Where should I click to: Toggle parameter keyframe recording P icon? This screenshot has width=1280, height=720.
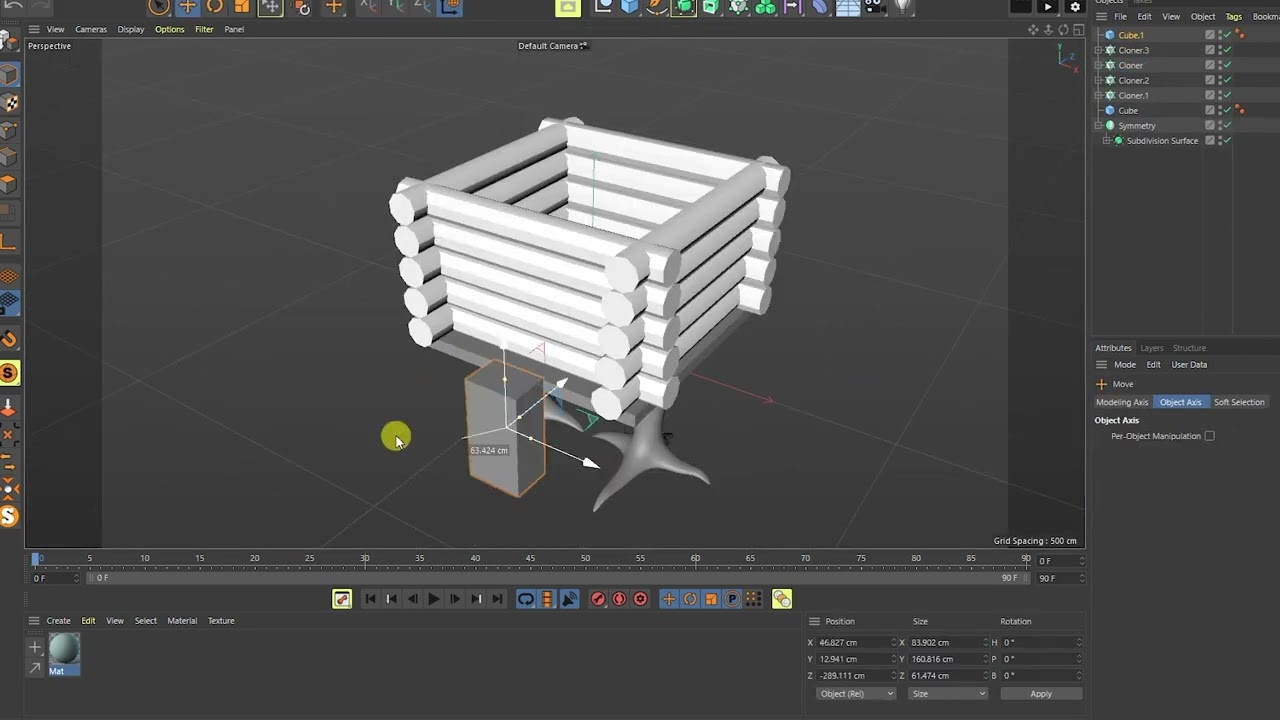tap(732, 599)
